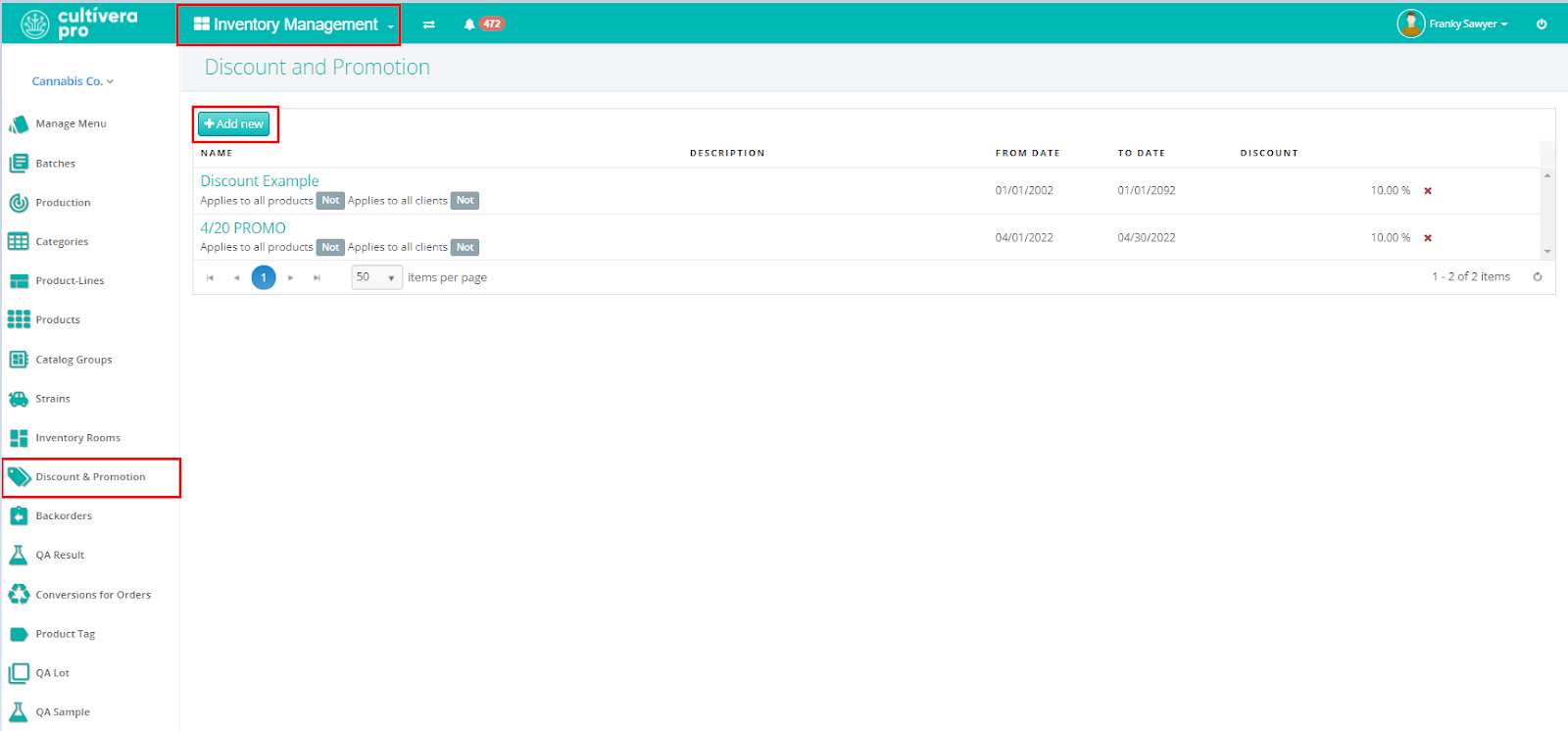Open Production section label
1568x731 pixels.
click(x=63, y=203)
